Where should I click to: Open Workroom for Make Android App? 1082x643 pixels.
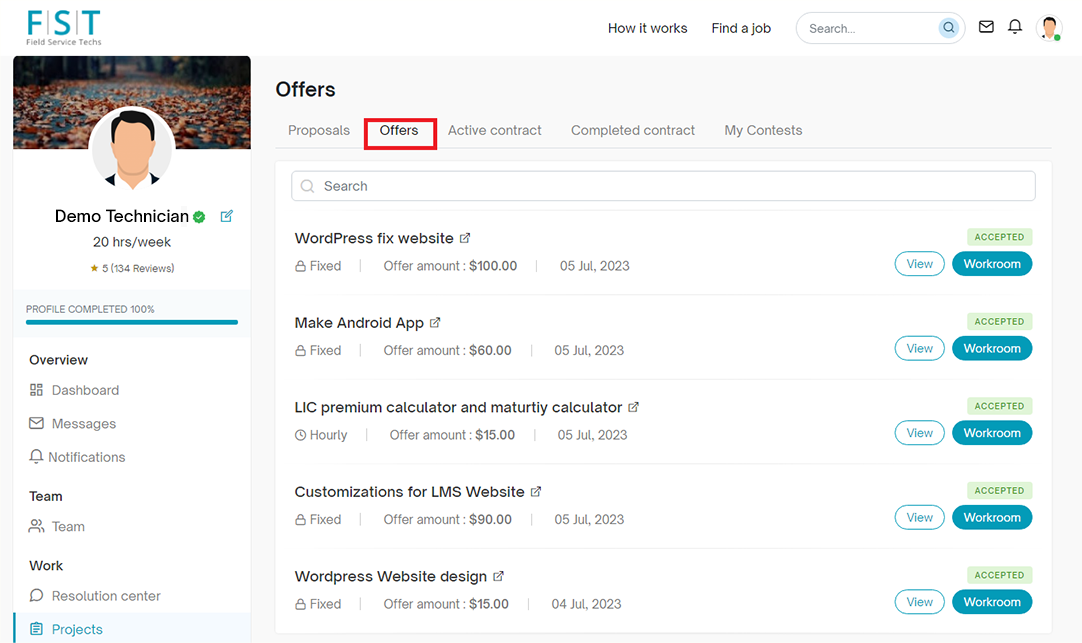coord(991,348)
